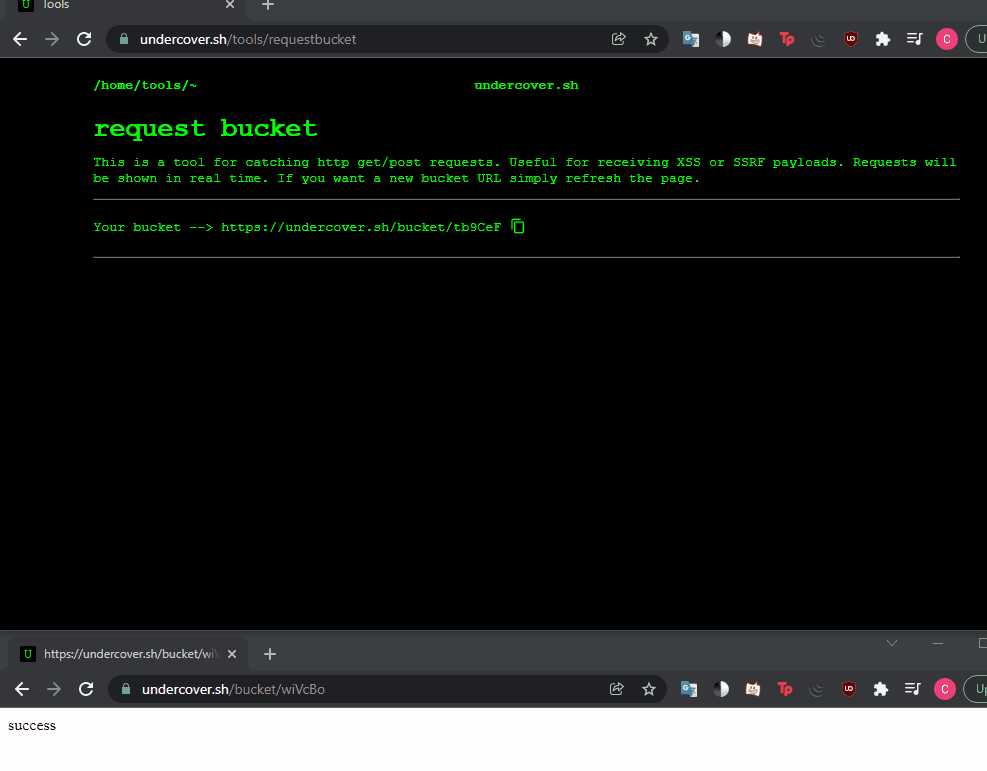The height and width of the screenshot is (771, 987).
Task: Follow the /home/tools/~ breadcrumb link
Action: coord(145,86)
